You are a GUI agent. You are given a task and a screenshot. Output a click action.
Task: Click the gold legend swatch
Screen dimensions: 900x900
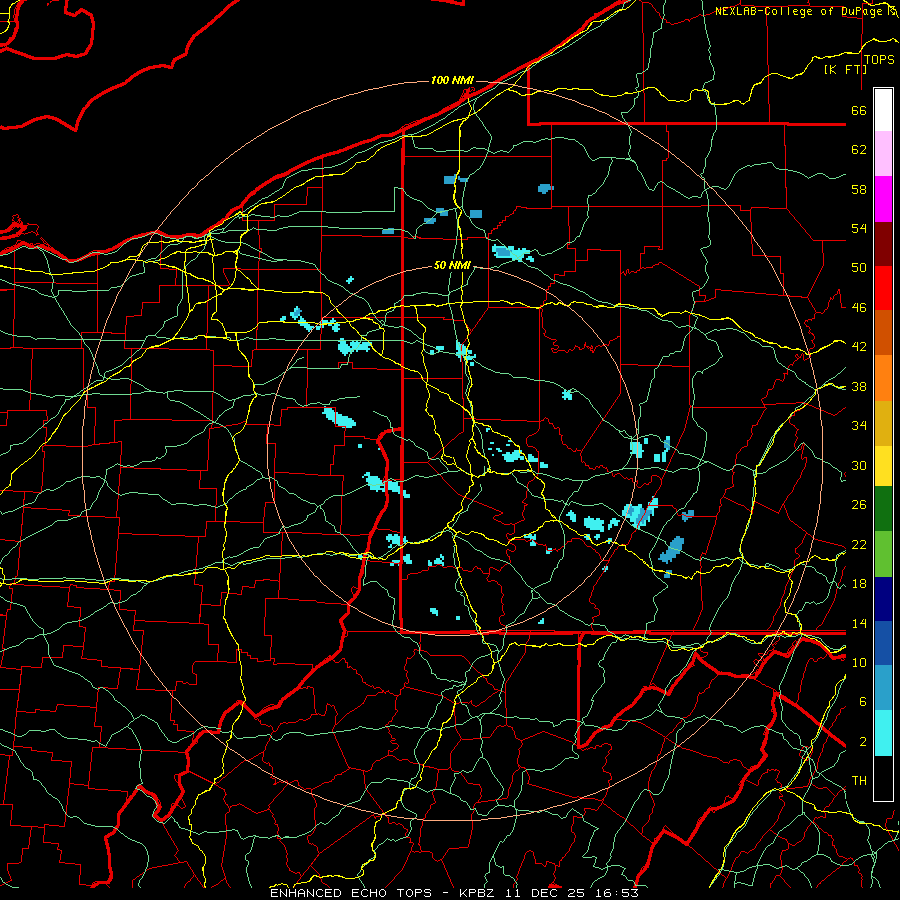883,423
